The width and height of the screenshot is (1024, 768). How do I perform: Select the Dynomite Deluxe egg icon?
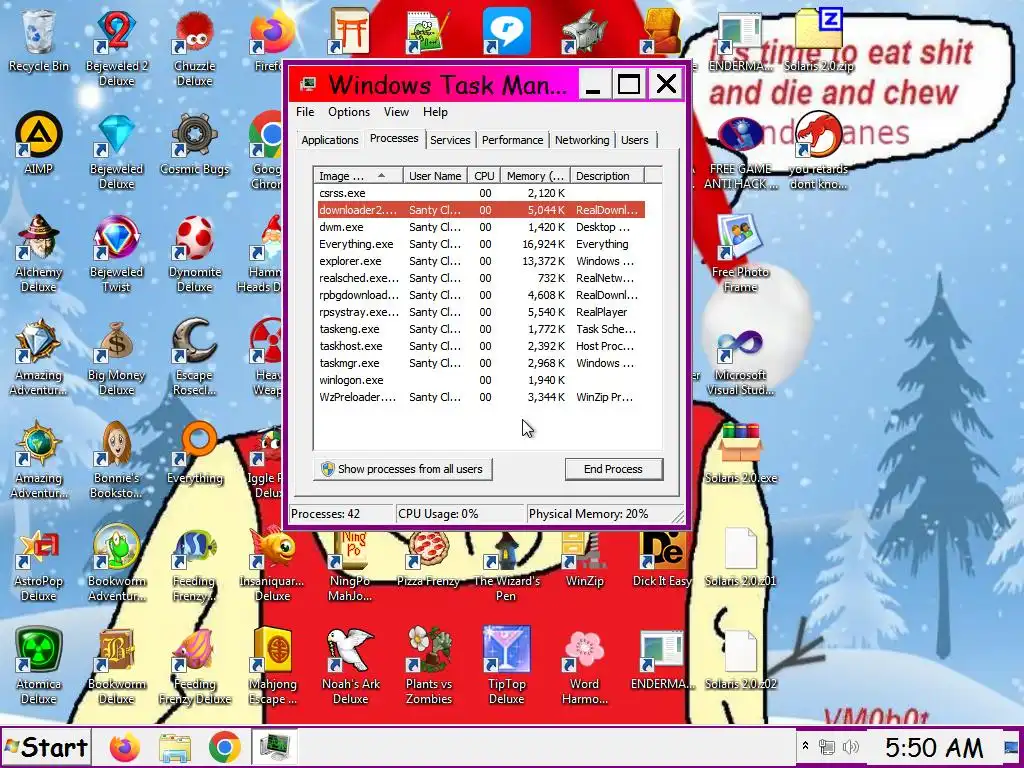pos(195,253)
